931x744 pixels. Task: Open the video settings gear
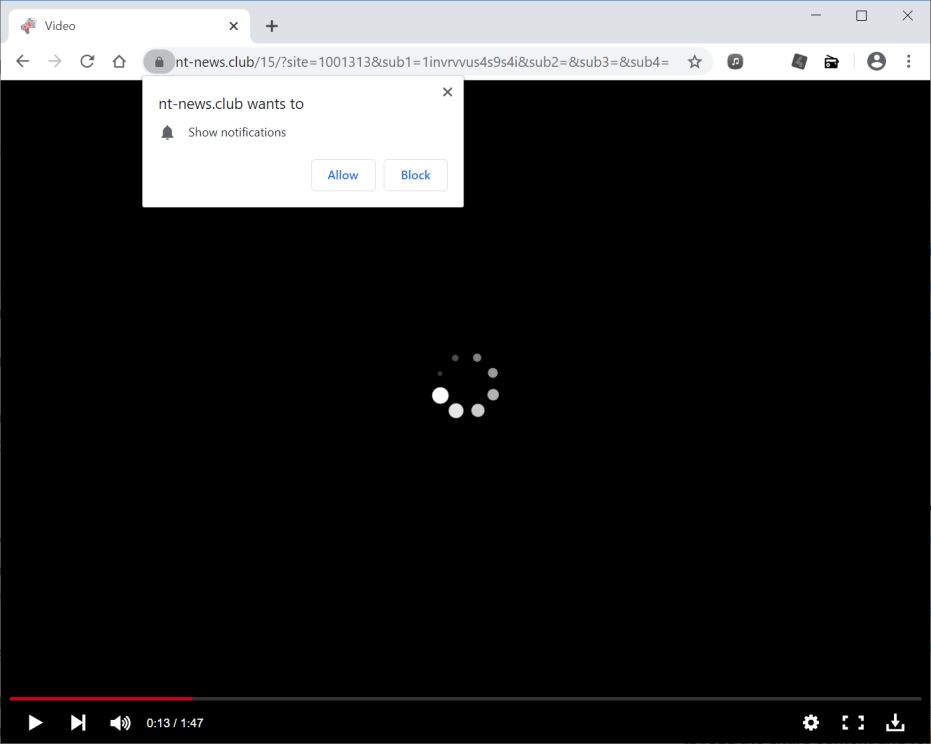click(810, 722)
